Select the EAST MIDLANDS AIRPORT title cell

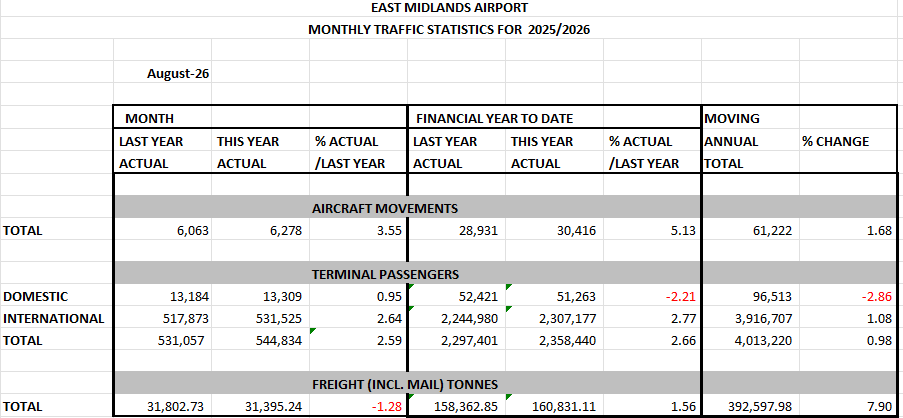449,8
